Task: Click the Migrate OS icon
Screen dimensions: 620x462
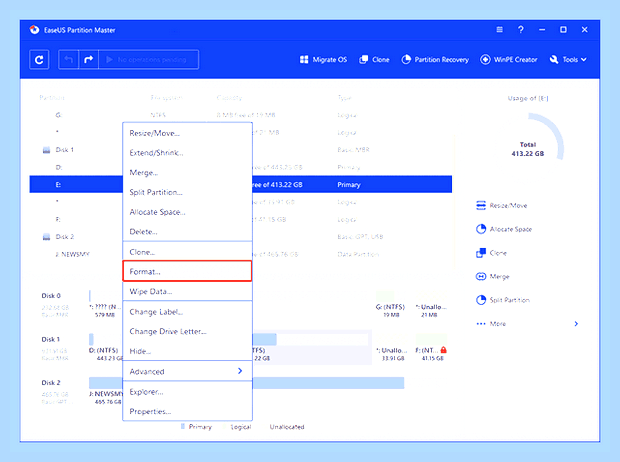Action: [x=304, y=60]
